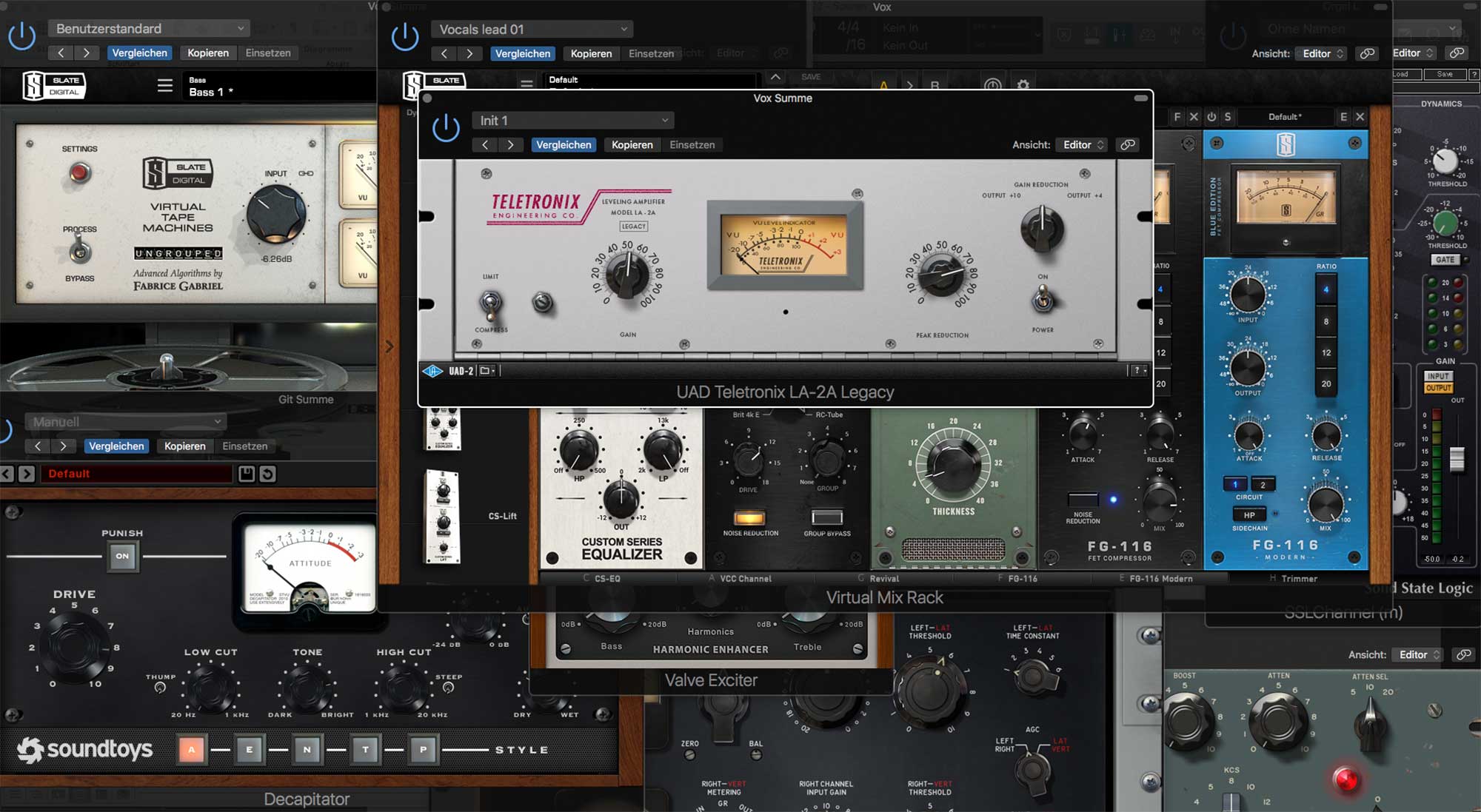Click the red SETTINGS button on Virtual Tape Machines
Image resolution: width=1481 pixels, height=812 pixels.
80,173
